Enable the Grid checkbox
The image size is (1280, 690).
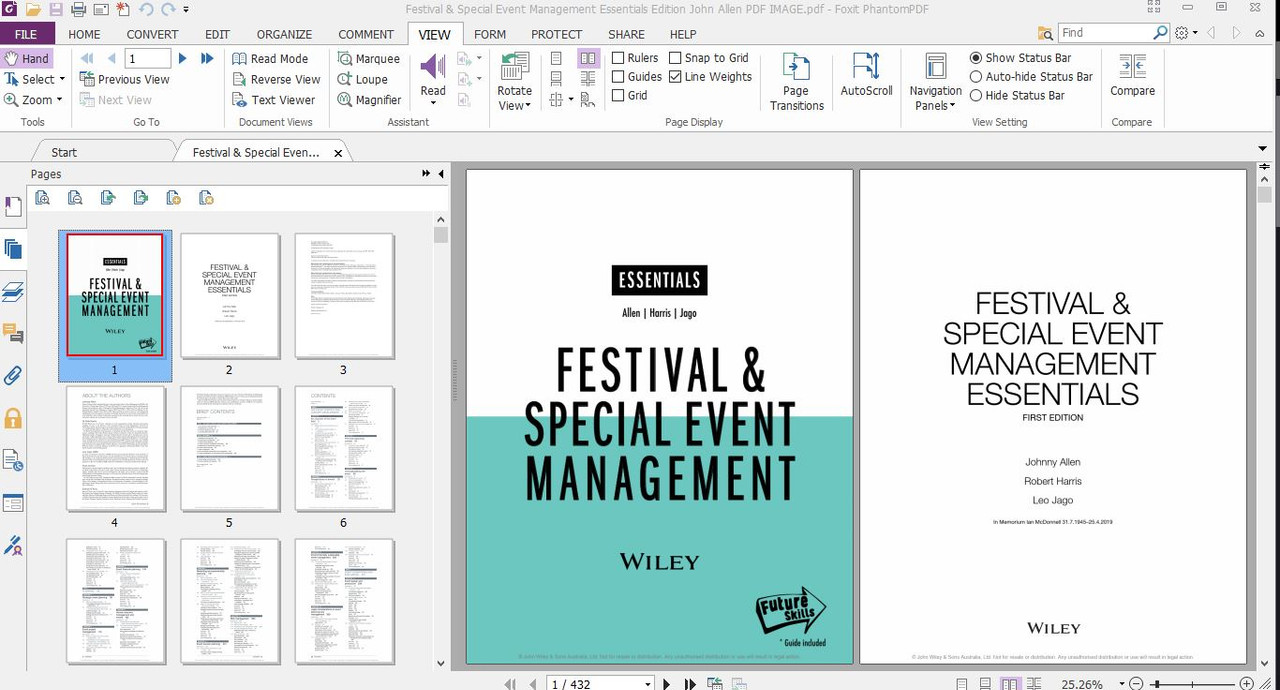tap(618, 96)
